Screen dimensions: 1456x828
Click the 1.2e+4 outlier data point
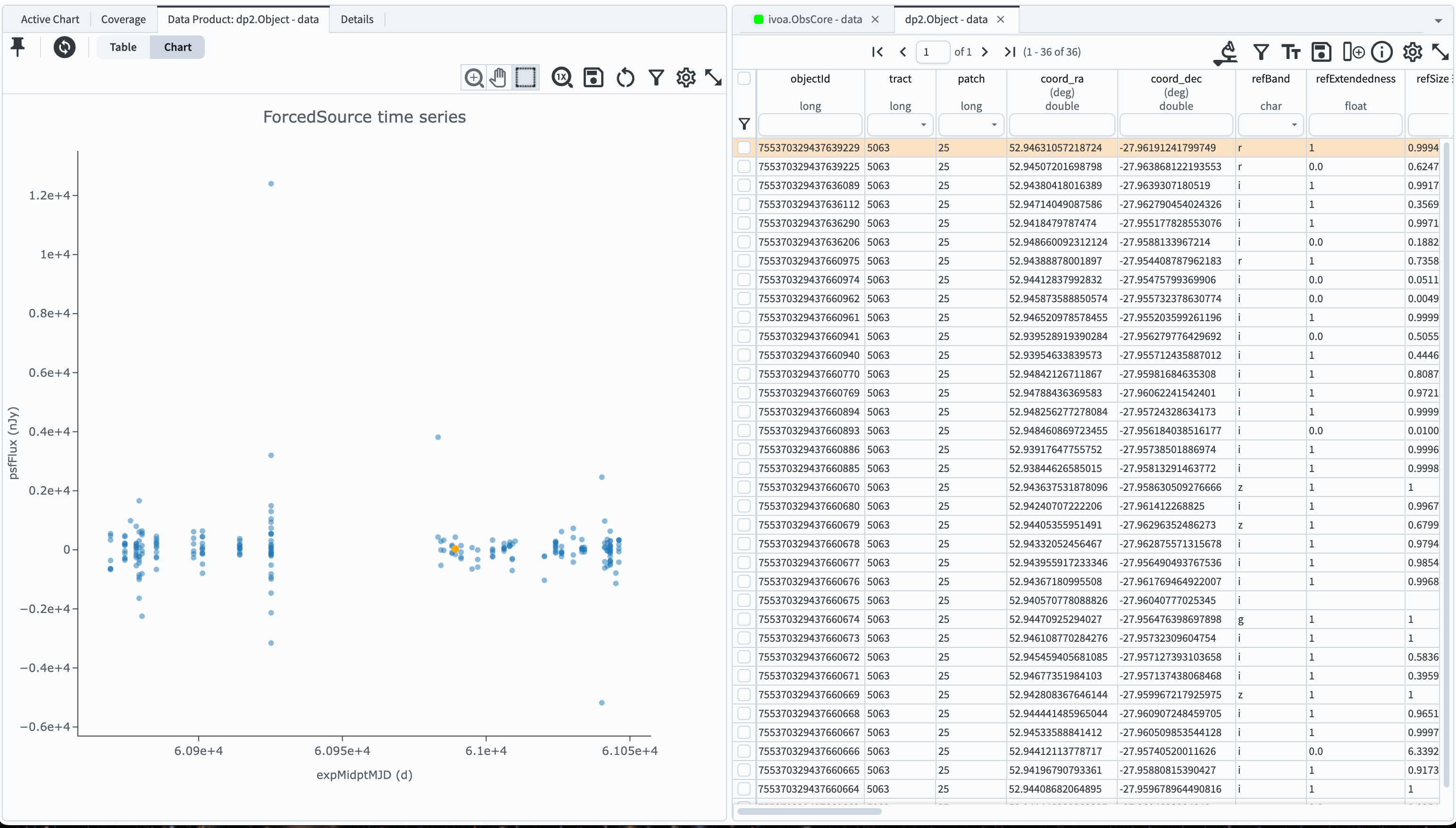coord(271,183)
